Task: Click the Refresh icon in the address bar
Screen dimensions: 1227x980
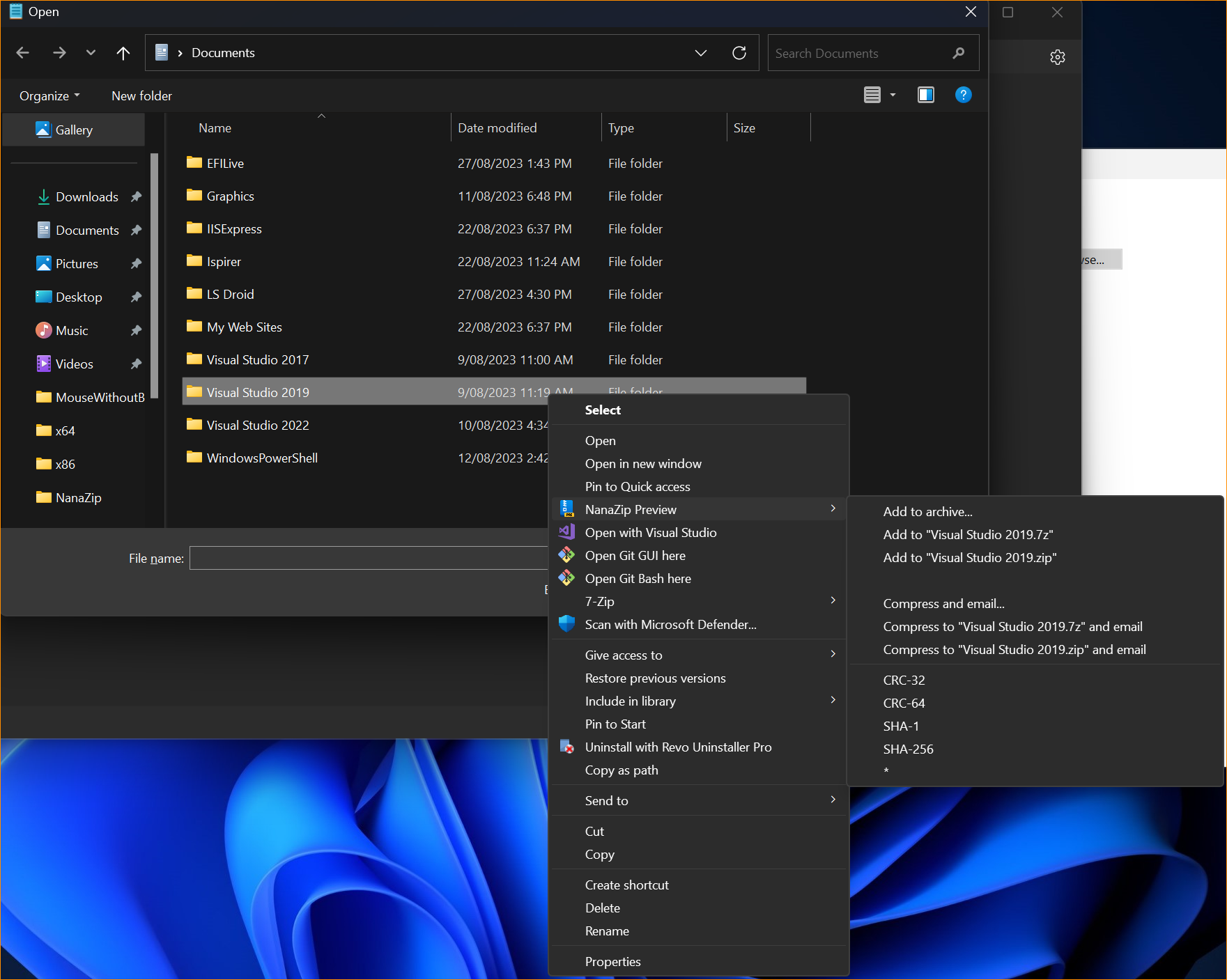Action: [739, 52]
